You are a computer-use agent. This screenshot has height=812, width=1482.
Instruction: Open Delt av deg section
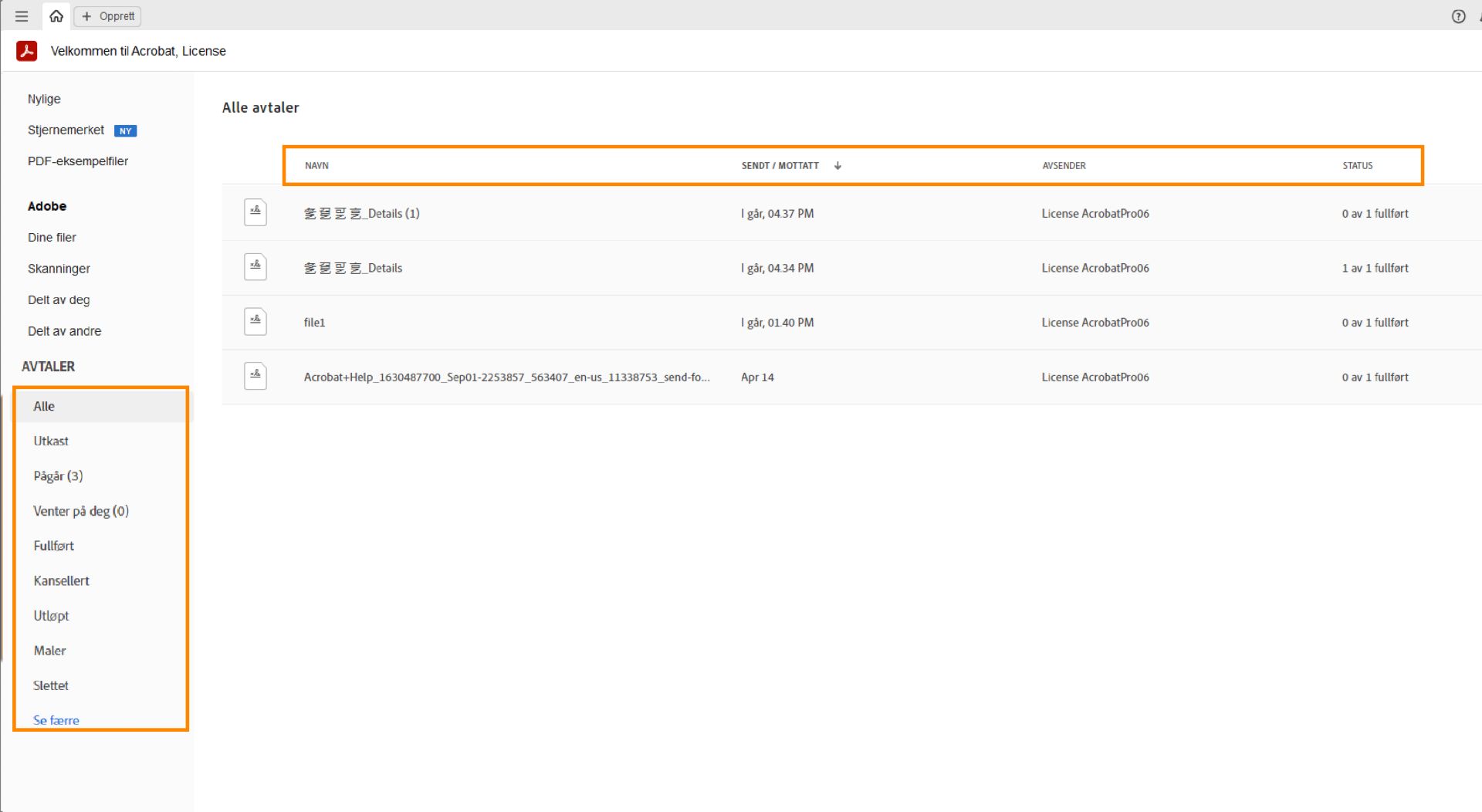click(x=59, y=300)
